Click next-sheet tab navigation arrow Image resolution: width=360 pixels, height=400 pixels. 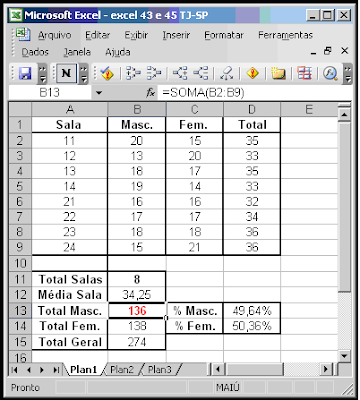(42, 370)
